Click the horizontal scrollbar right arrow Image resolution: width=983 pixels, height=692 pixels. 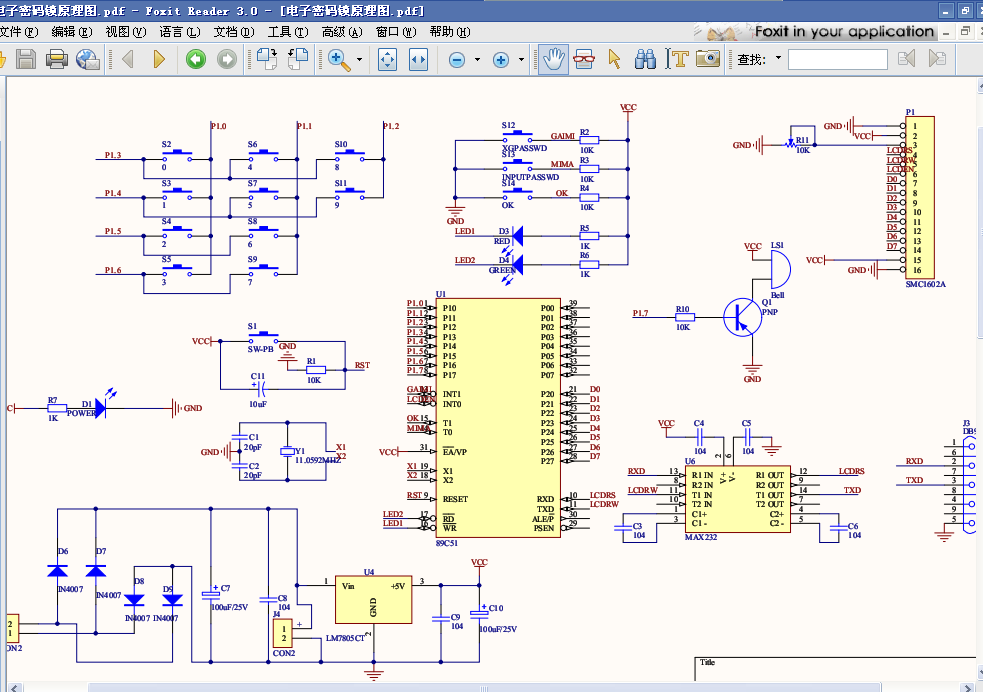pyautogui.click(x=969, y=687)
